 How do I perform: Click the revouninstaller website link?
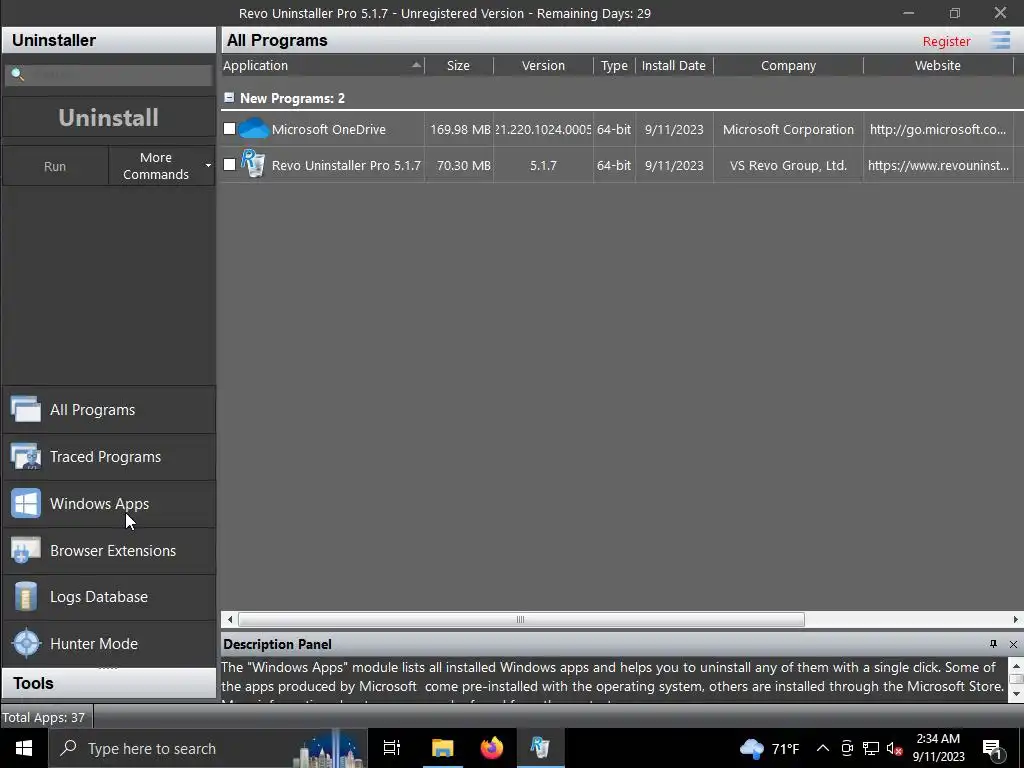(938, 165)
